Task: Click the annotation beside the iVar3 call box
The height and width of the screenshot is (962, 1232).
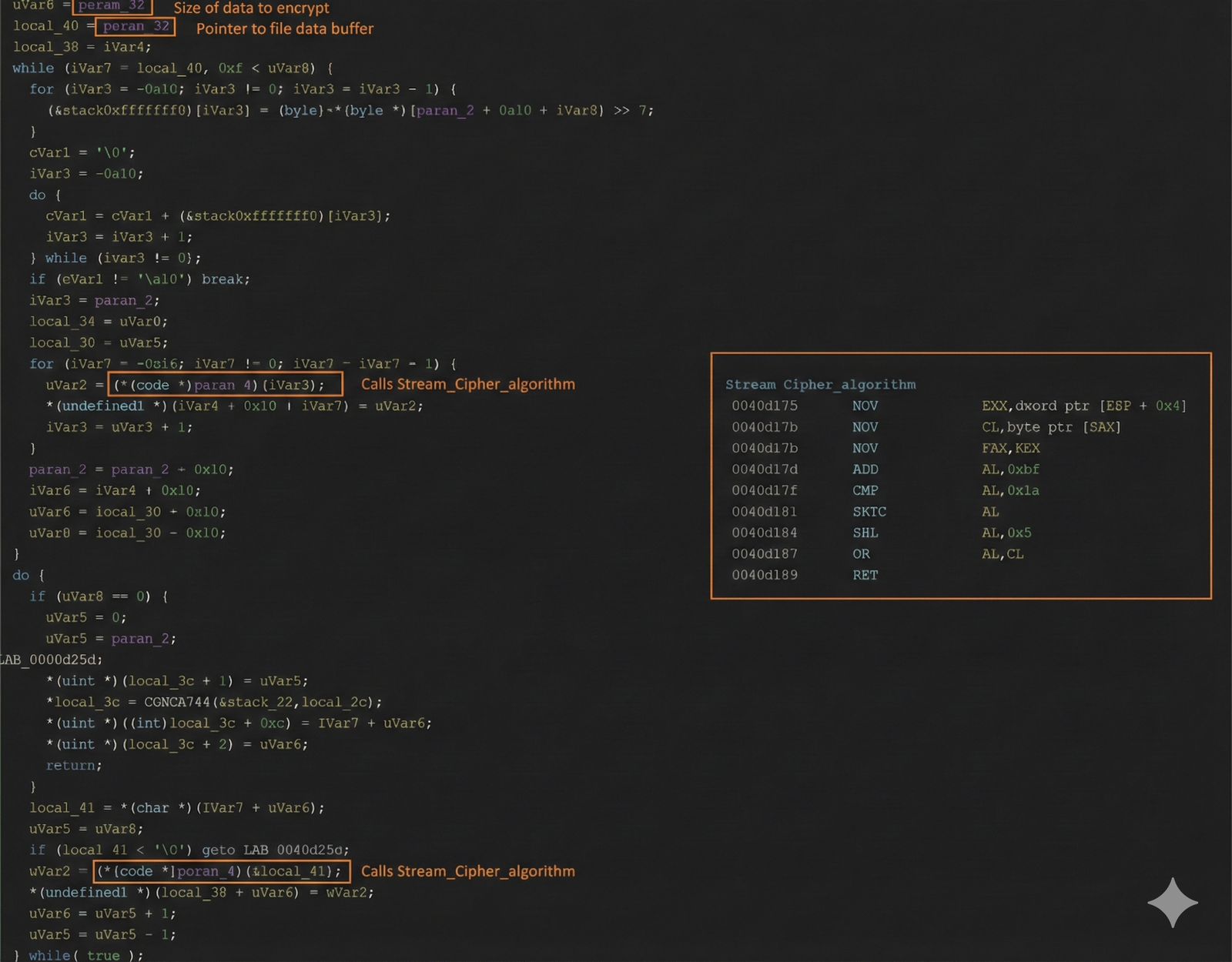Action: point(467,384)
